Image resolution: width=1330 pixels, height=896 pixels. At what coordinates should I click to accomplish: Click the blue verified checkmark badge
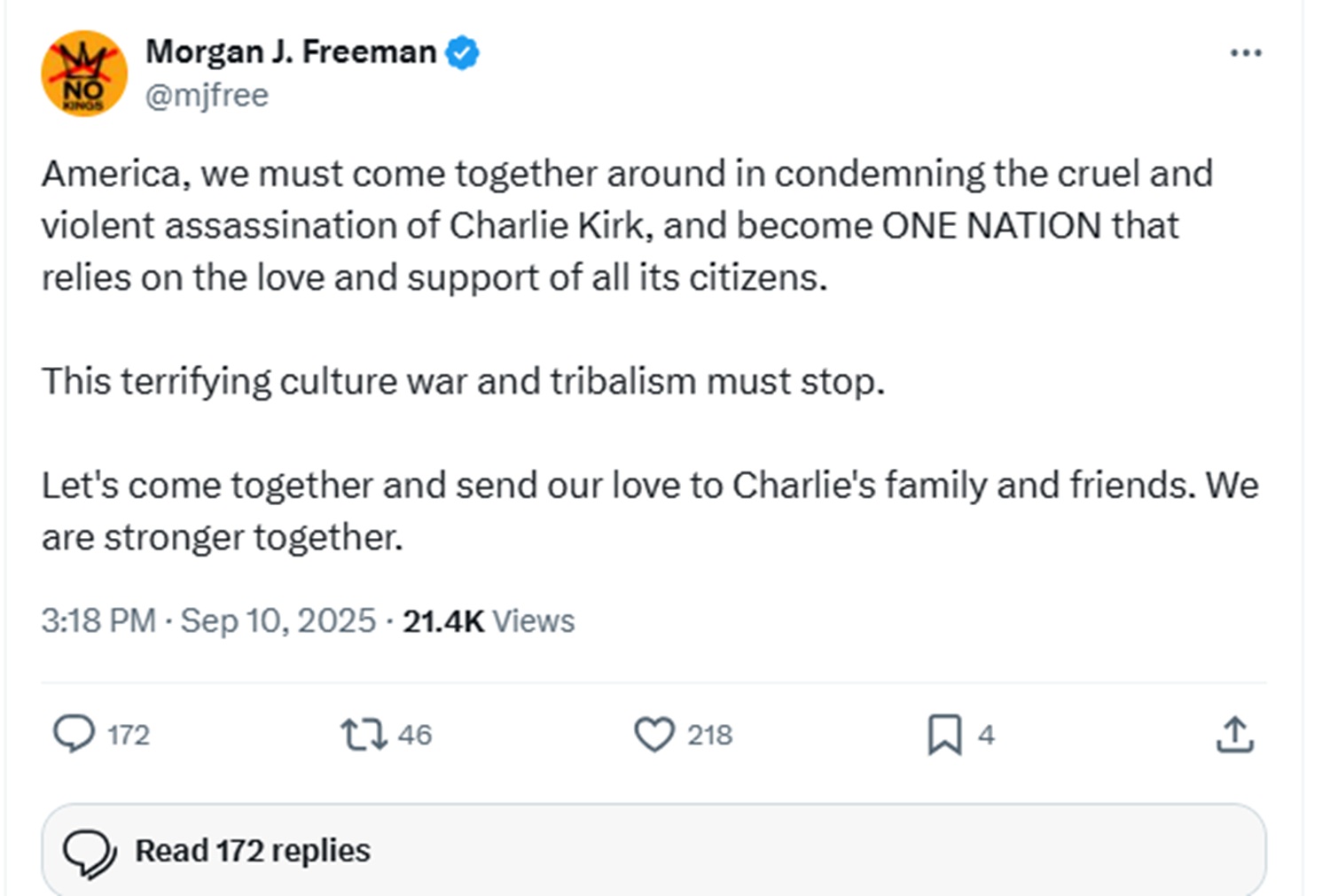coord(462,52)
